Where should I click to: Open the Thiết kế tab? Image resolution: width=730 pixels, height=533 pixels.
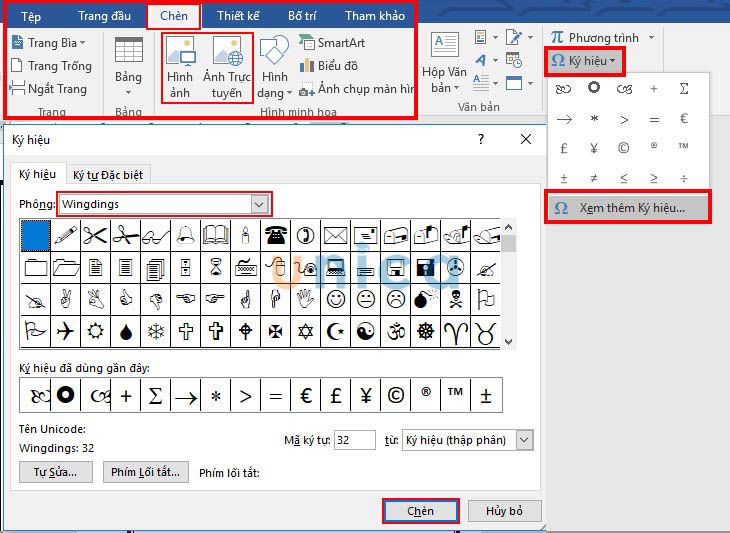click(x=238, y=16)
